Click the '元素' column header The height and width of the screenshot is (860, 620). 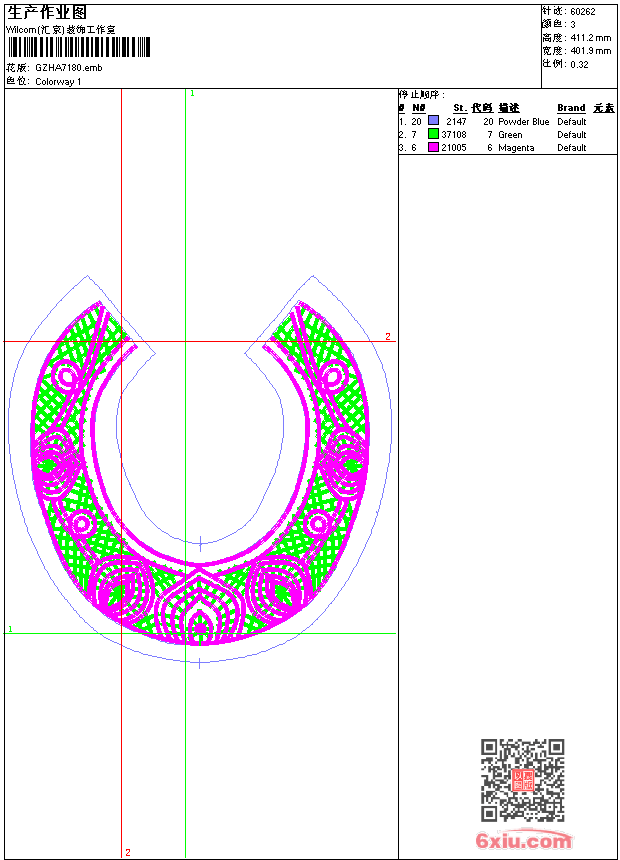[x=604, y=108]
